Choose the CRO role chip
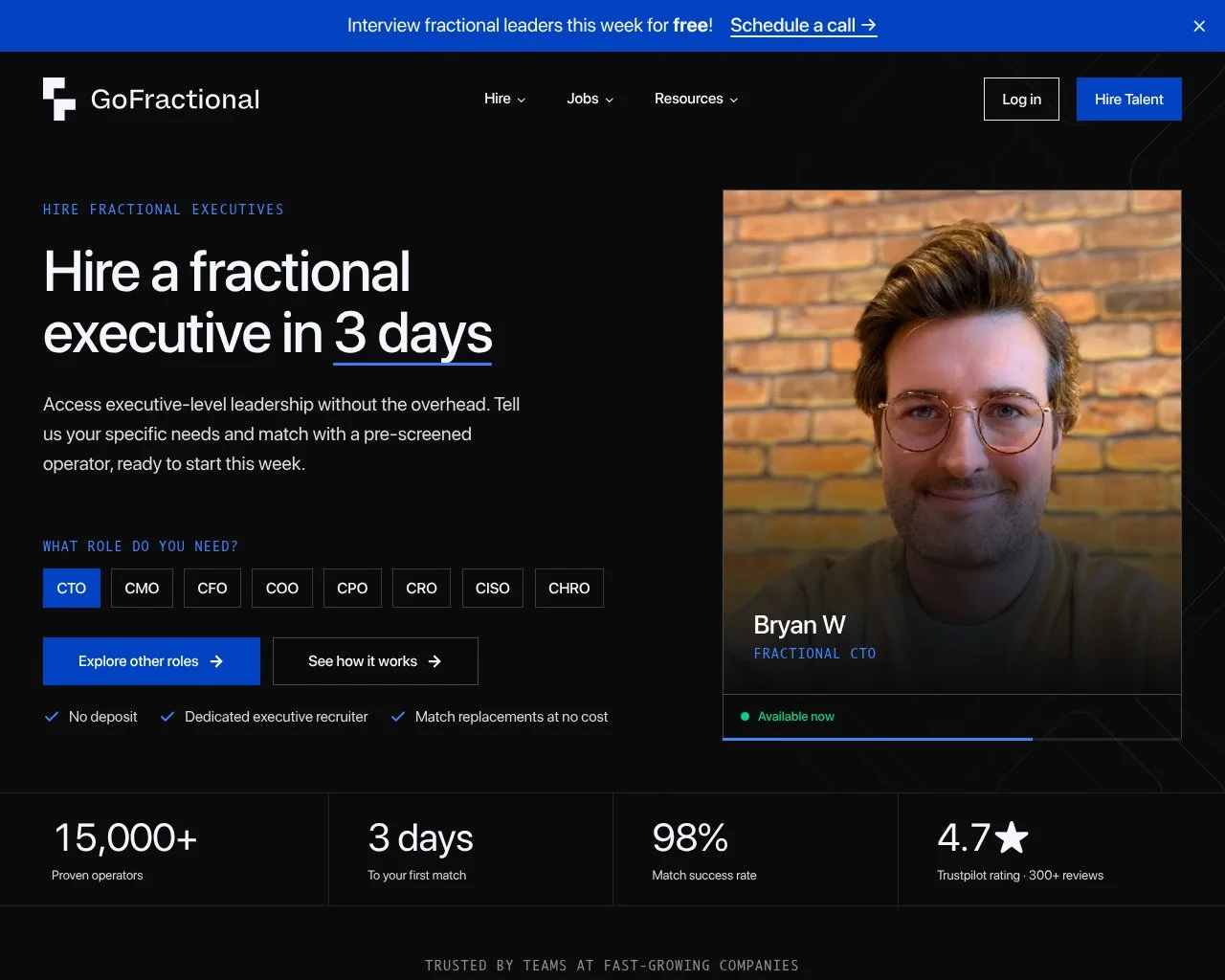 [x=421, y=589]
